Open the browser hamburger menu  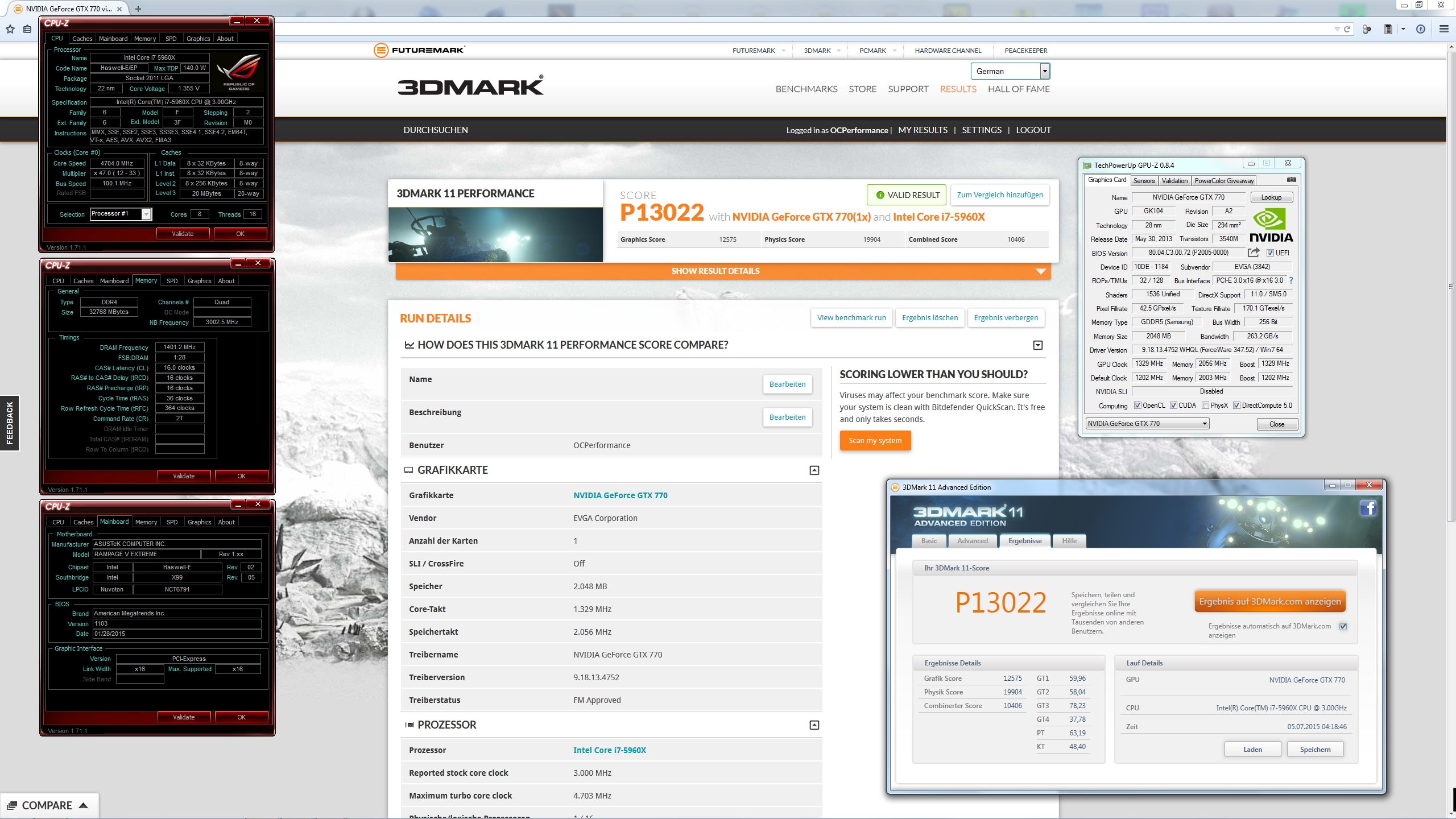pos(1443,29)
